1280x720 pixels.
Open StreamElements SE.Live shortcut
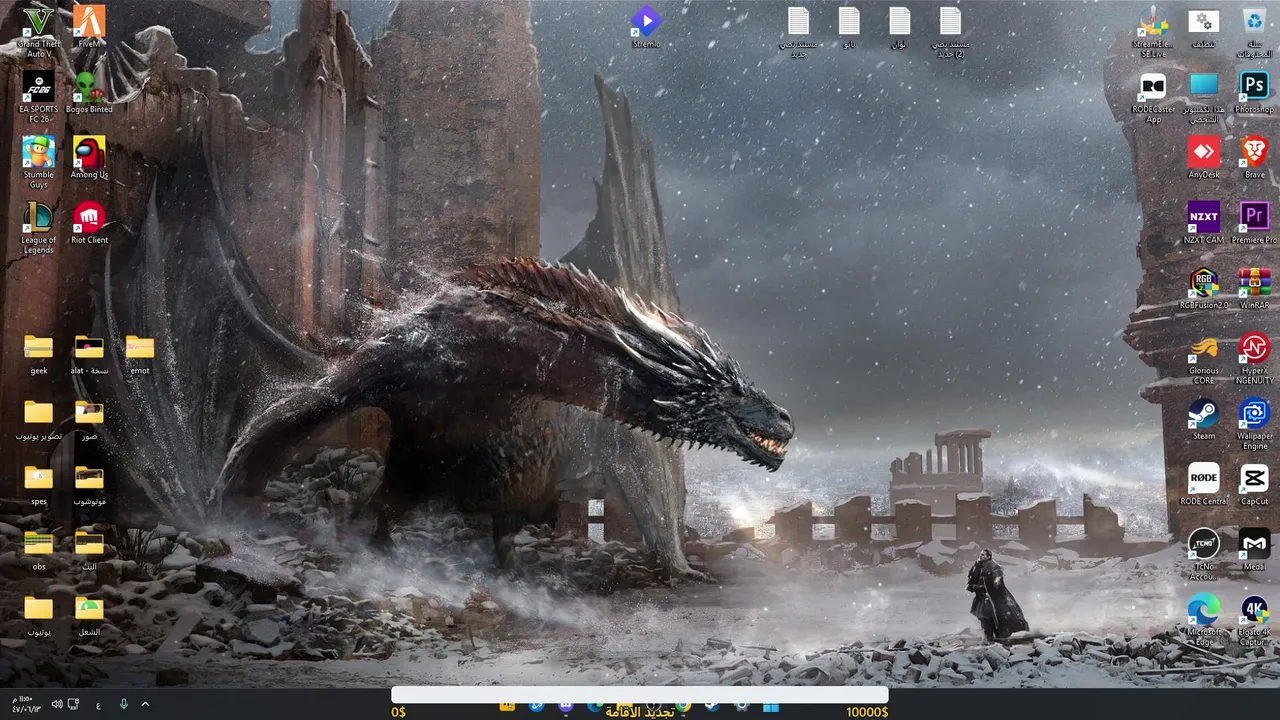(1153, 31)
